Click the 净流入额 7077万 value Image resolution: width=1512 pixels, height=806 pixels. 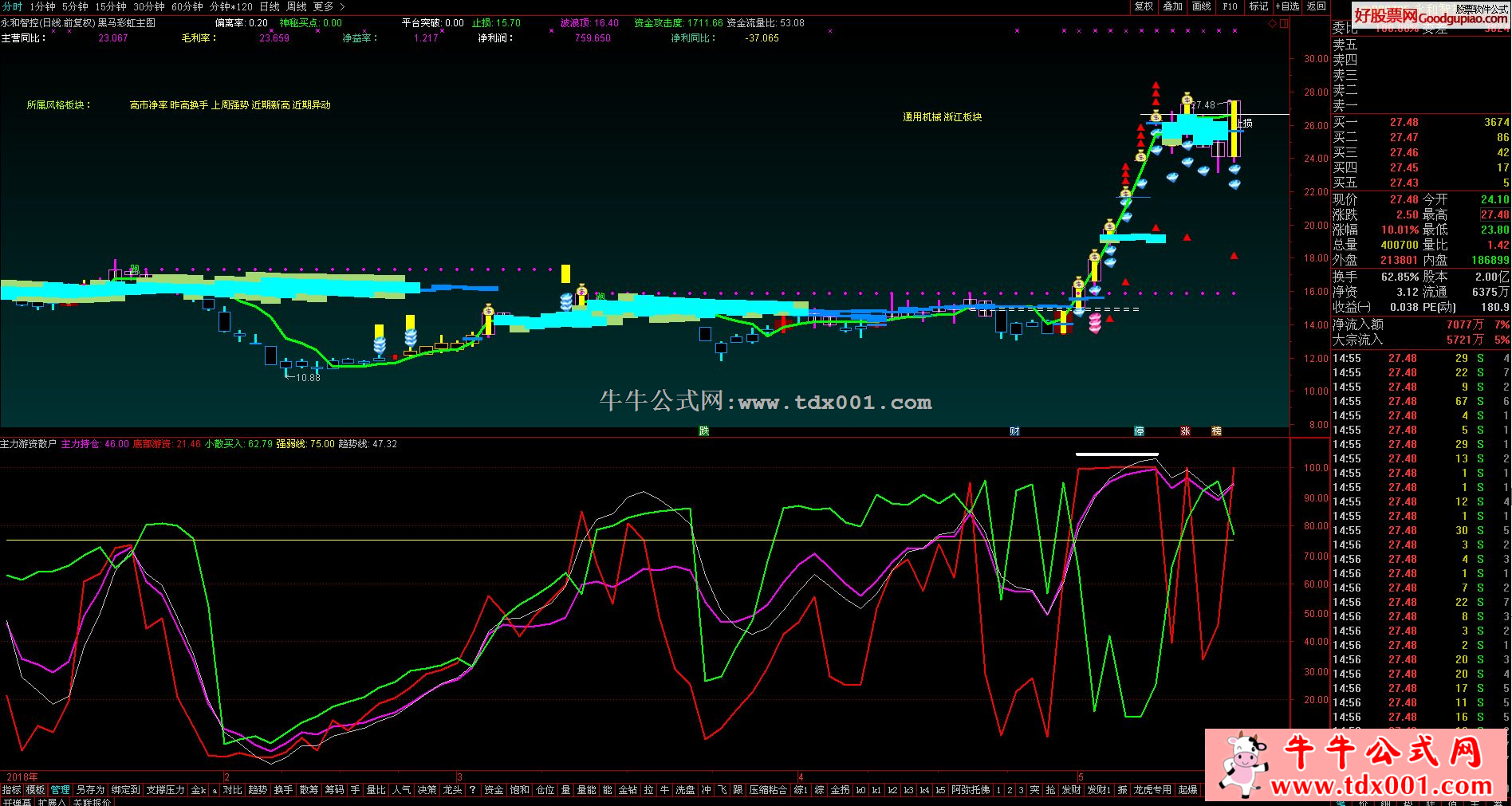(1465, 324)
